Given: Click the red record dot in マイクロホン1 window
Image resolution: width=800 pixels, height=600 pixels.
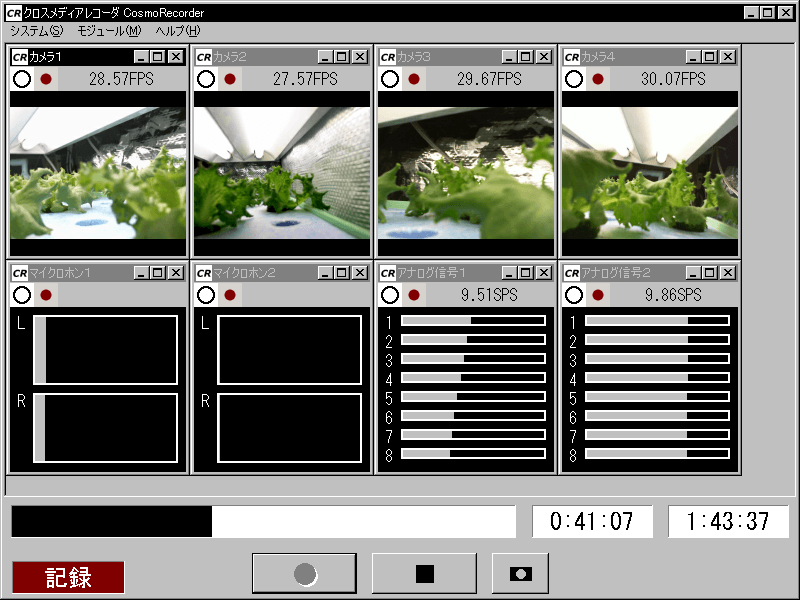Looking at the screenshot, I should [46, 295].
